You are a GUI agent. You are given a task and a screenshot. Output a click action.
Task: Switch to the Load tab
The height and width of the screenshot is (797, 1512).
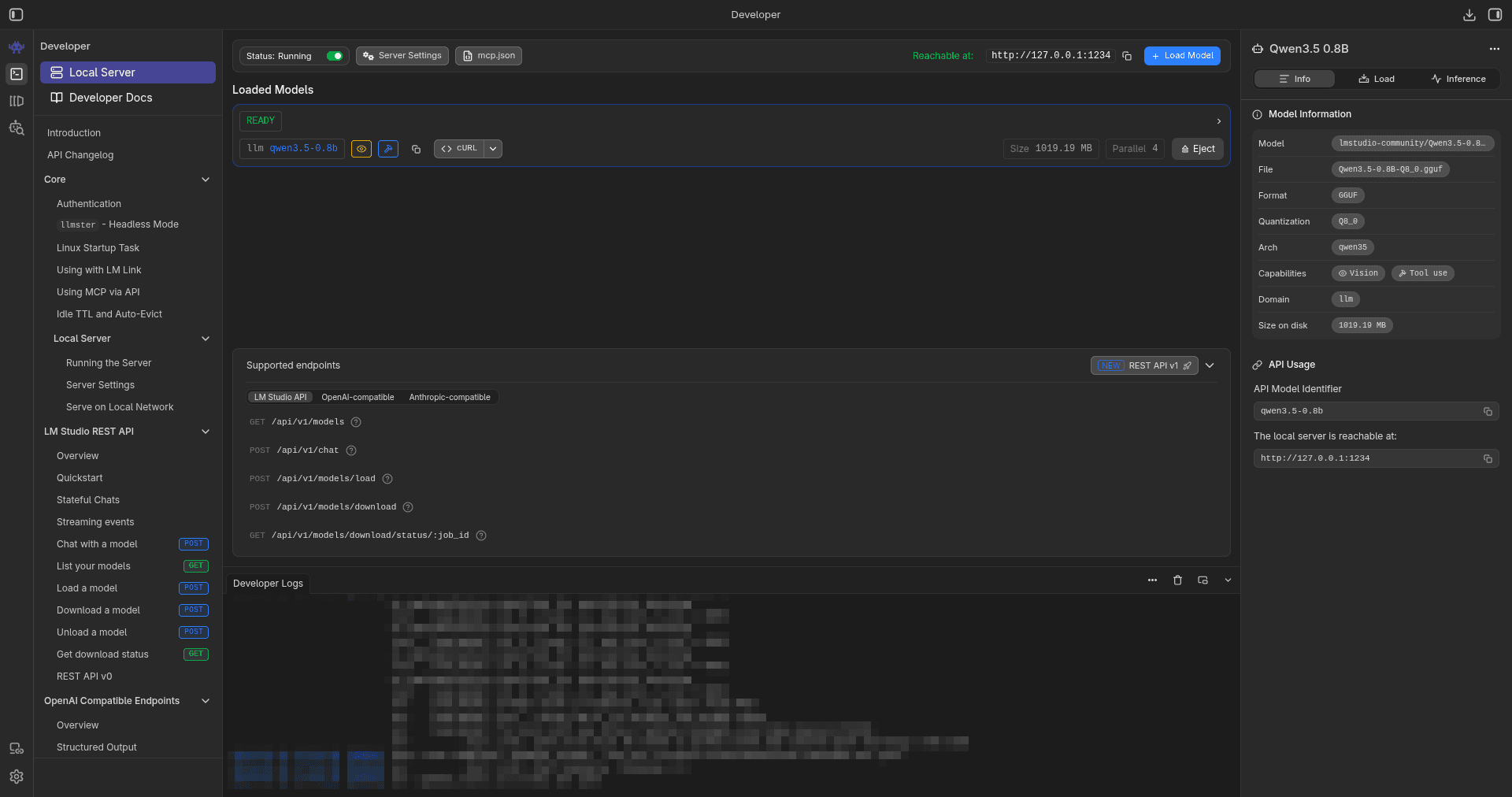[x=1377, y=79]
